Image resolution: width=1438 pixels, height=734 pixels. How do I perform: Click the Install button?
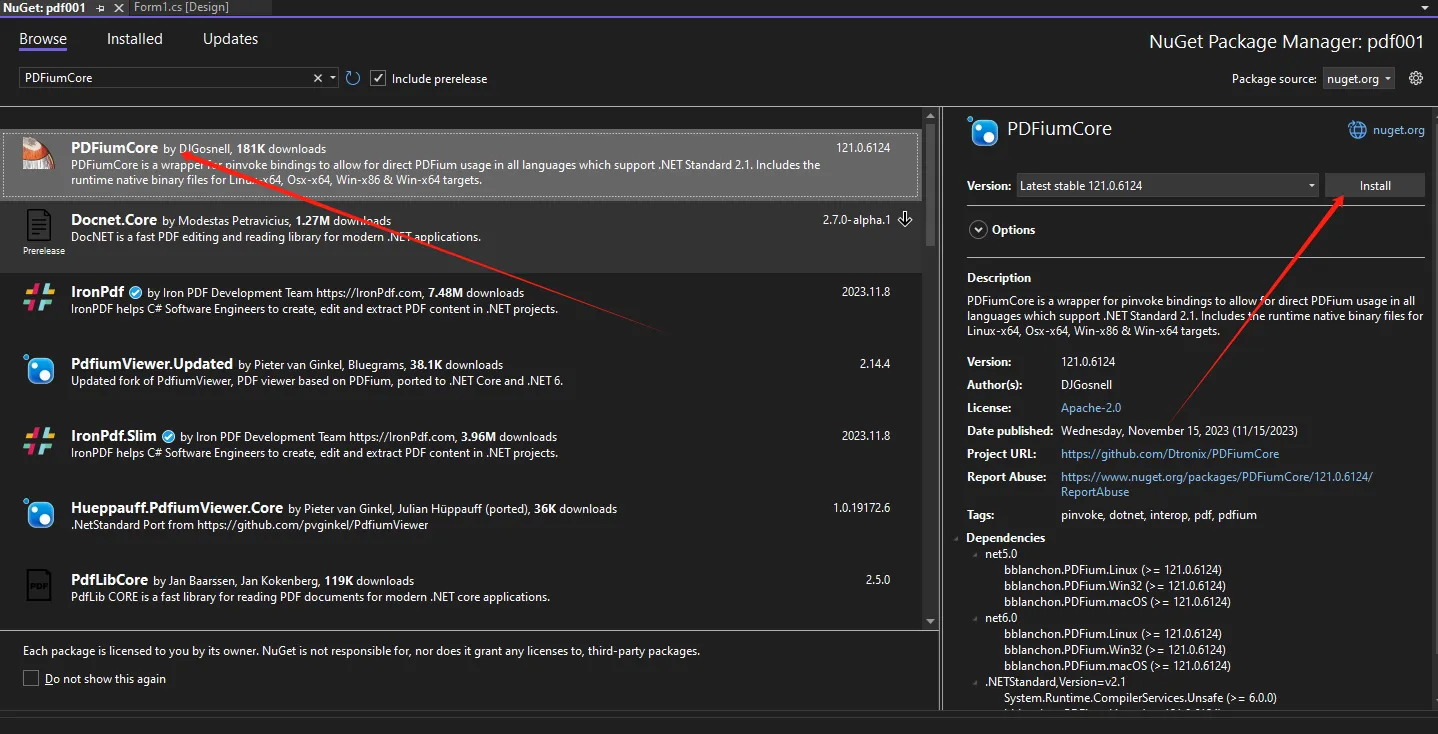[1375, 186]
